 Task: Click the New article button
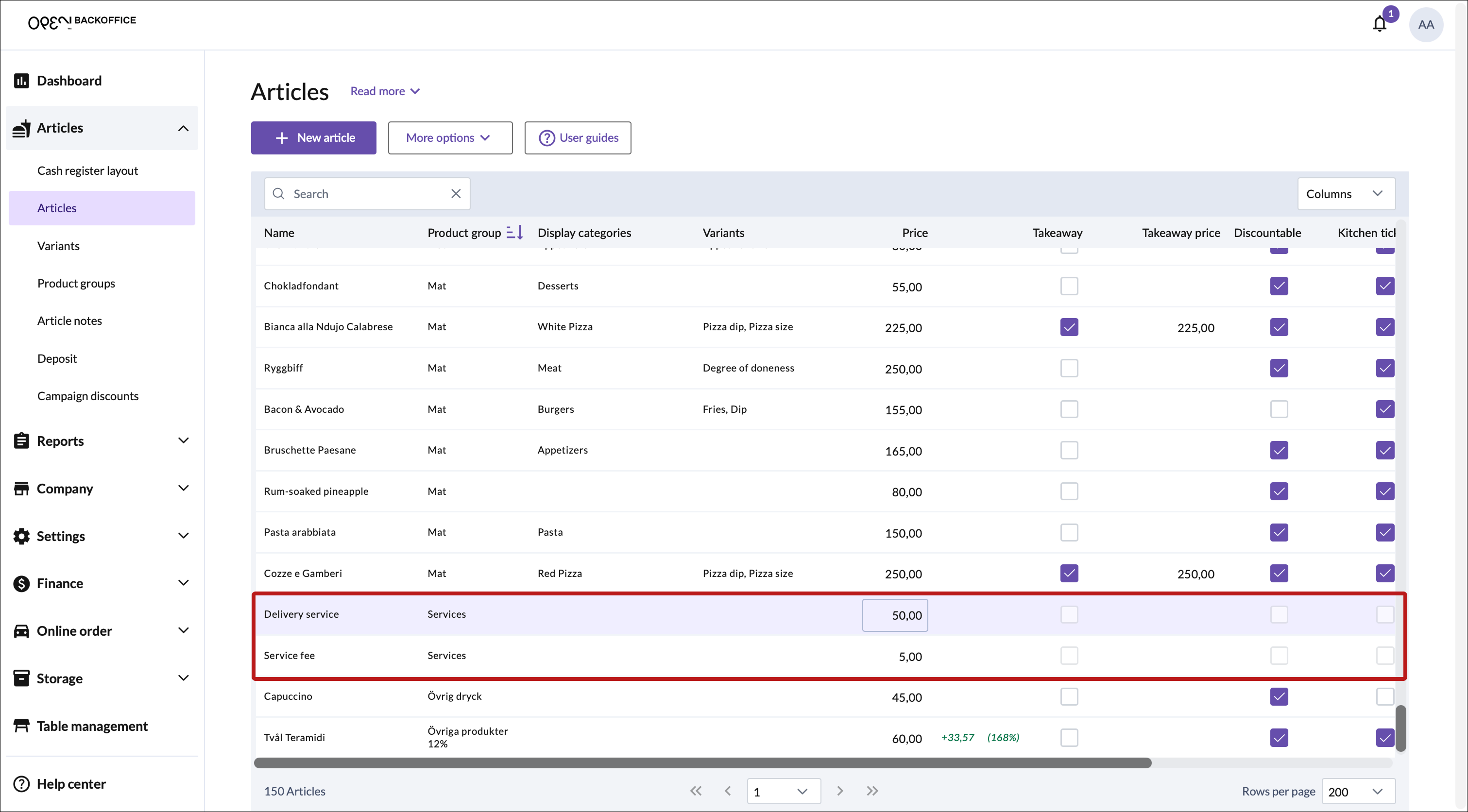pos(313,138)
